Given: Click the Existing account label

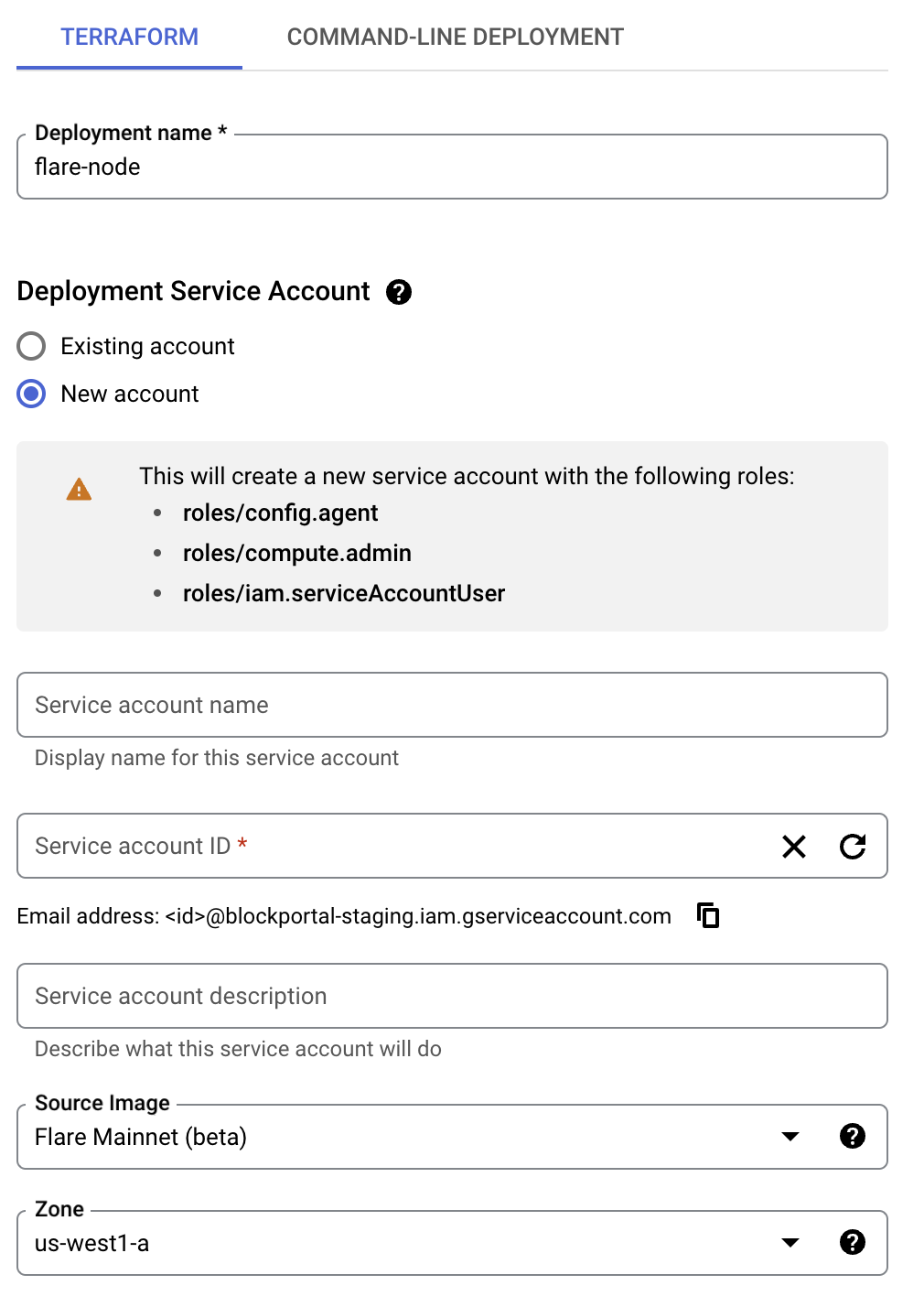Looking at the screenshot, I should 147,347.
